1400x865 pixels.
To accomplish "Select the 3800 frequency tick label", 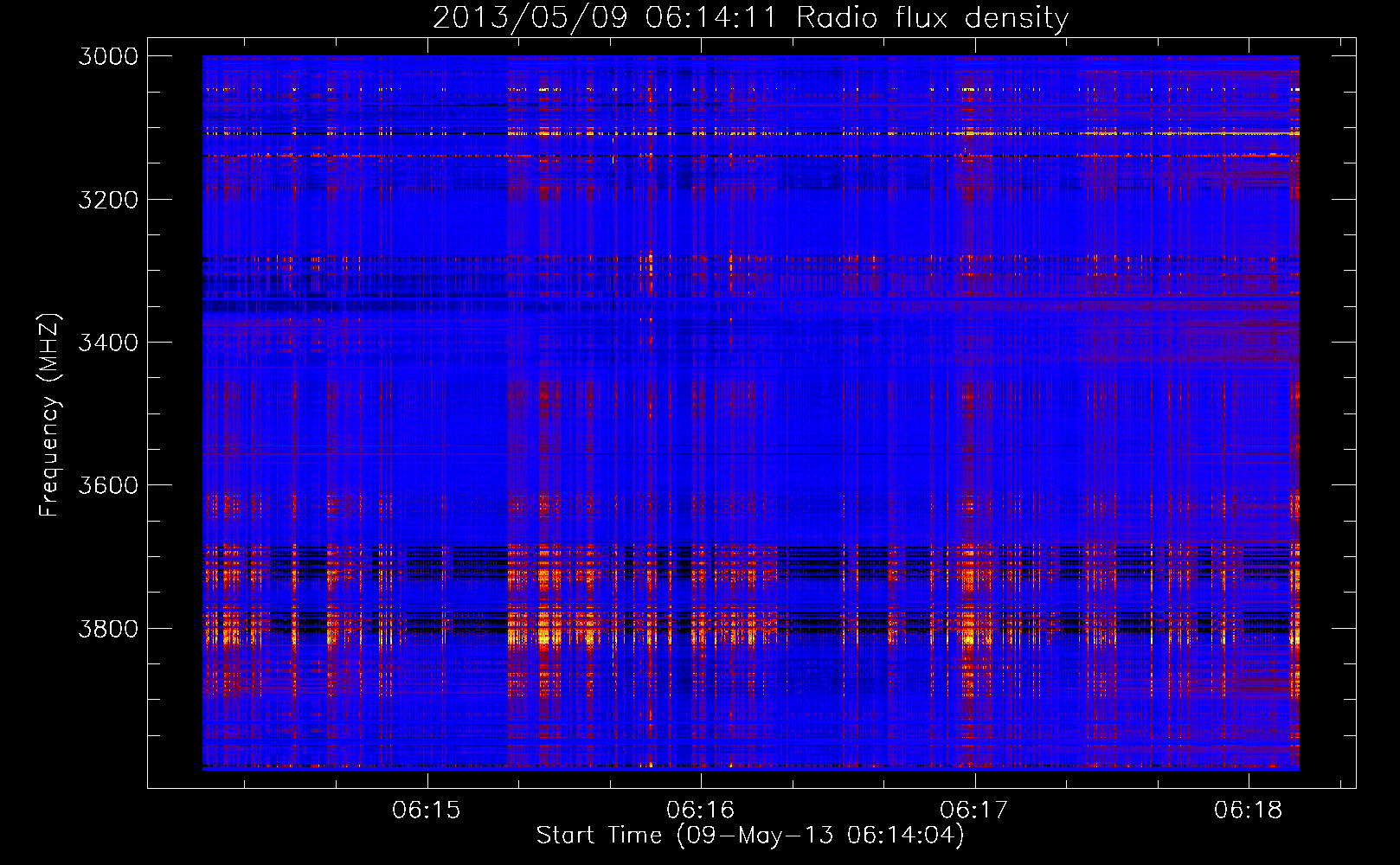I will (108, 628).
